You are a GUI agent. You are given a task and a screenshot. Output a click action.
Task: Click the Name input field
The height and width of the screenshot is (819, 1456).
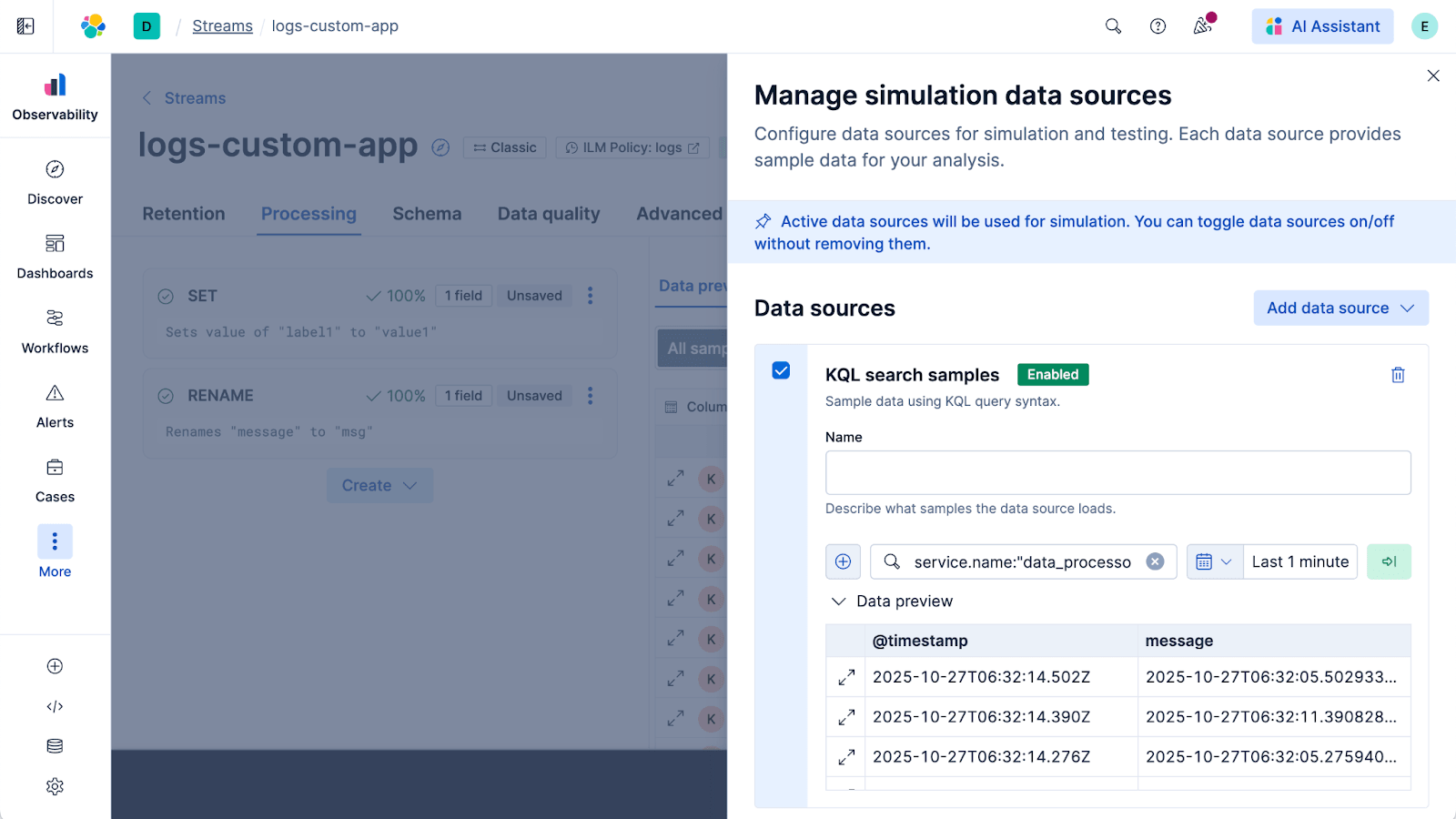click(1117, 472)
